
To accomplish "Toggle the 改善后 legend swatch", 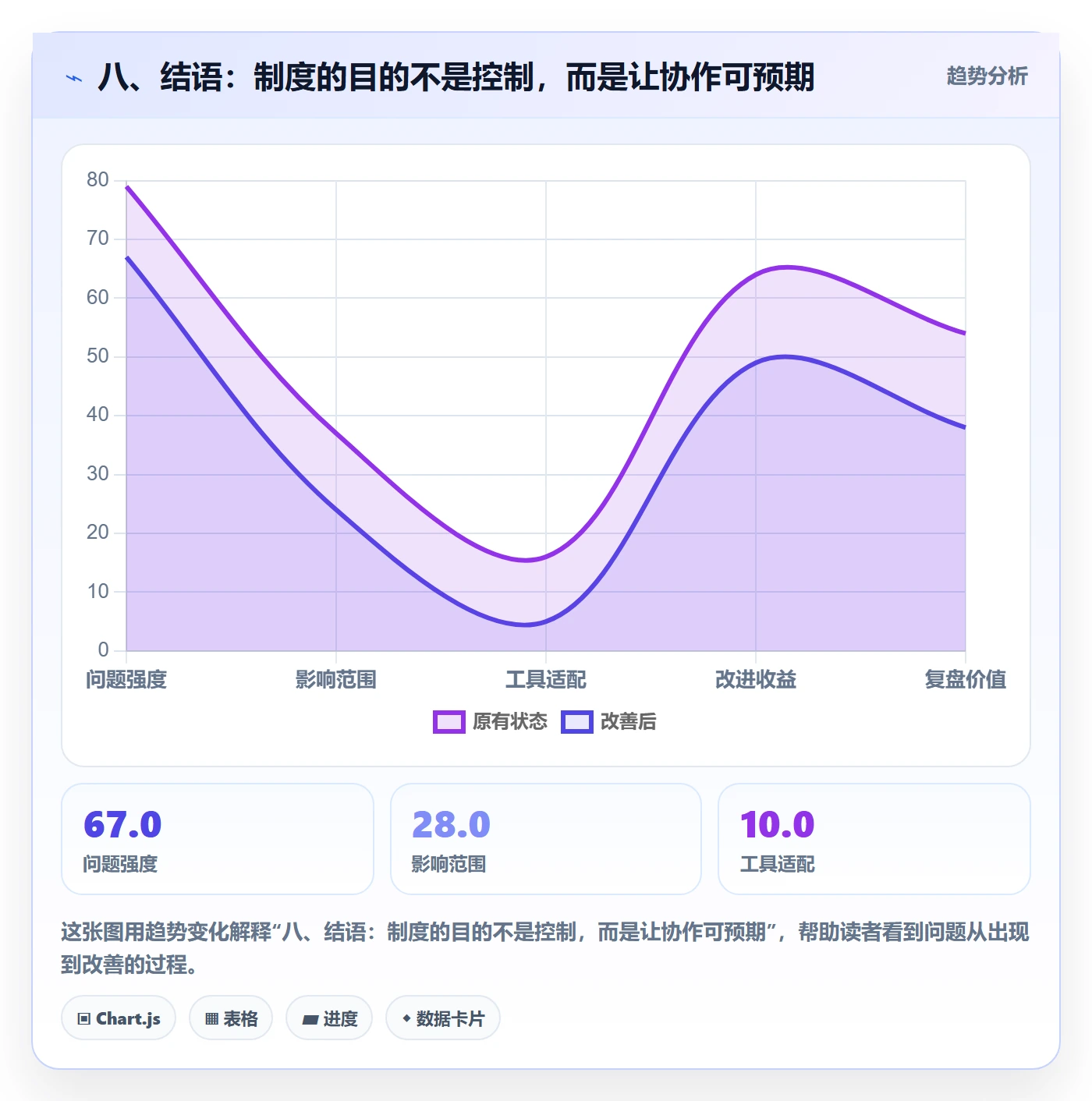I will (577, 722).
